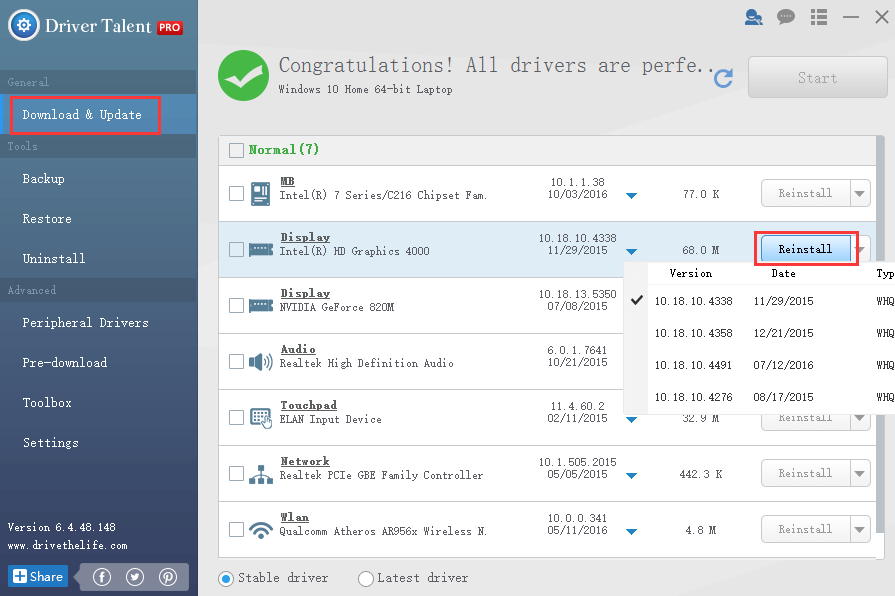Open the user account icon in titlebar
The image size is (895, 596).
pos(753,17)
